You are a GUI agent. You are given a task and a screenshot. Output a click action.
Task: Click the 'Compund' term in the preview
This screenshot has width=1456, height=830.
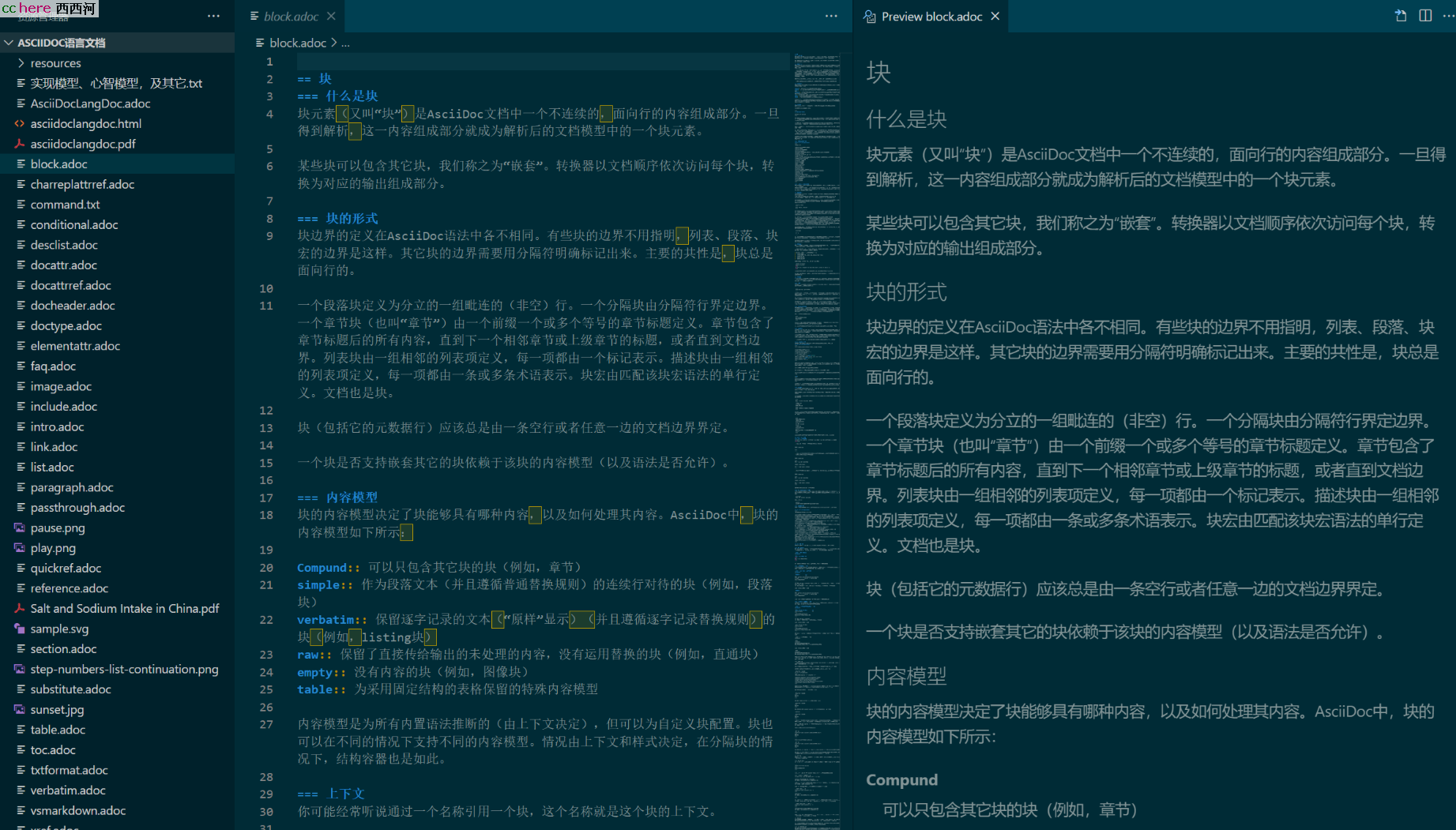coord(901,779)
